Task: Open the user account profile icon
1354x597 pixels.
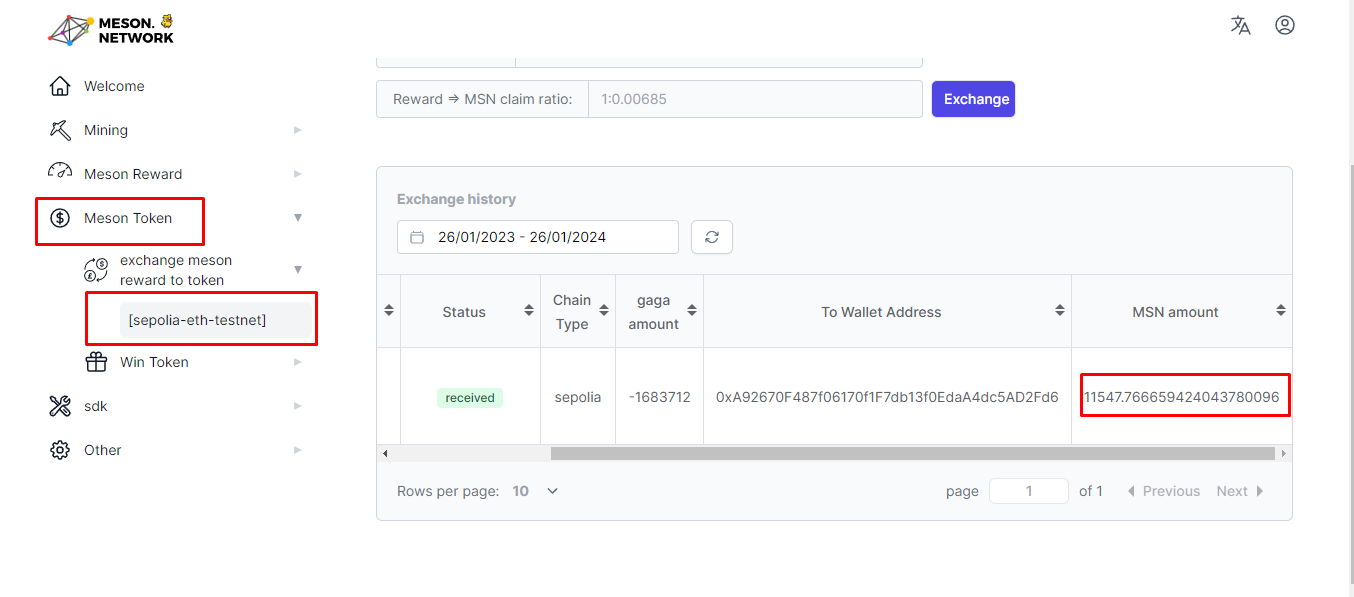Action: coord(1285,25)
